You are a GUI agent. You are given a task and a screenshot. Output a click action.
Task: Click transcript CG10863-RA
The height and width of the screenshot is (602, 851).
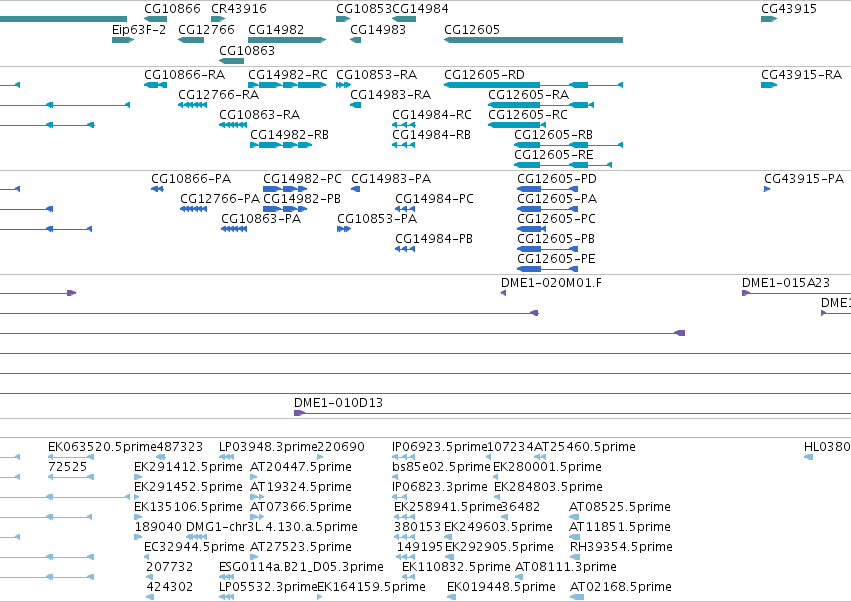point(259,115)
